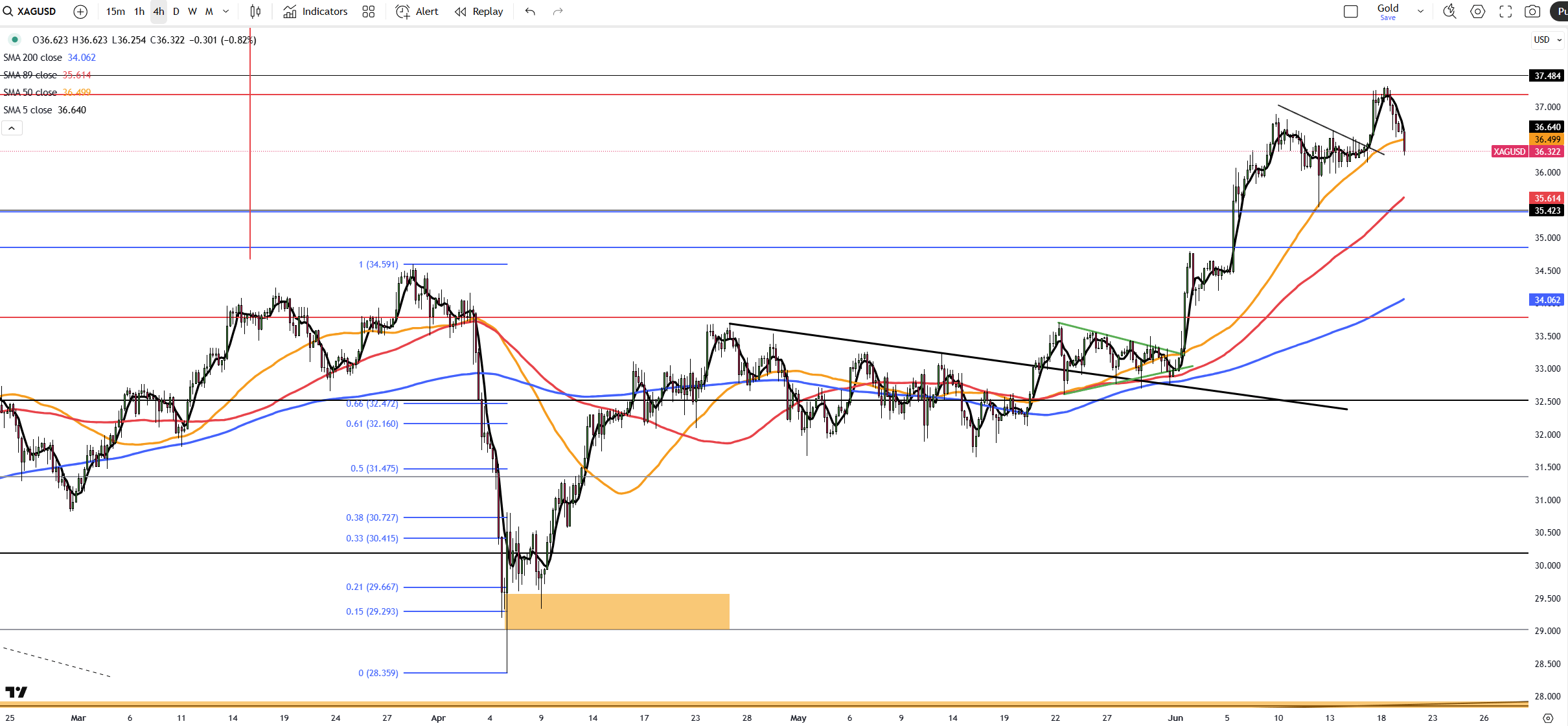The width and height of the screenshot is (1568, 726).
Task: Open XAGUSD symbol search
Action: pos(30,12)
